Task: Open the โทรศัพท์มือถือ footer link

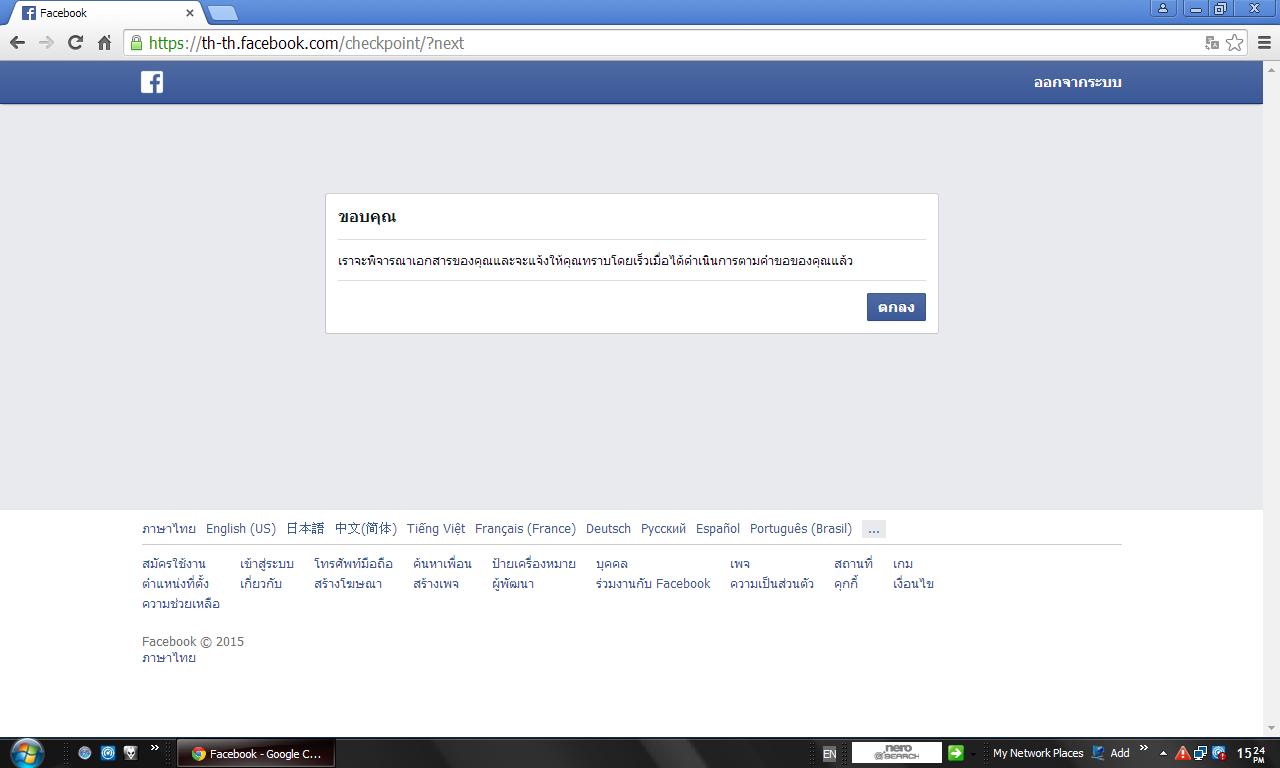Action: point(353,564)
